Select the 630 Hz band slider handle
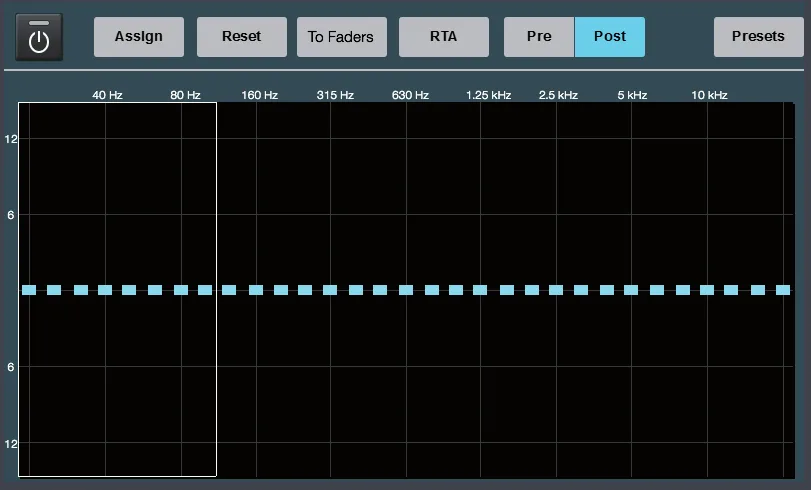The image size is (811, 490). [406, 290]
